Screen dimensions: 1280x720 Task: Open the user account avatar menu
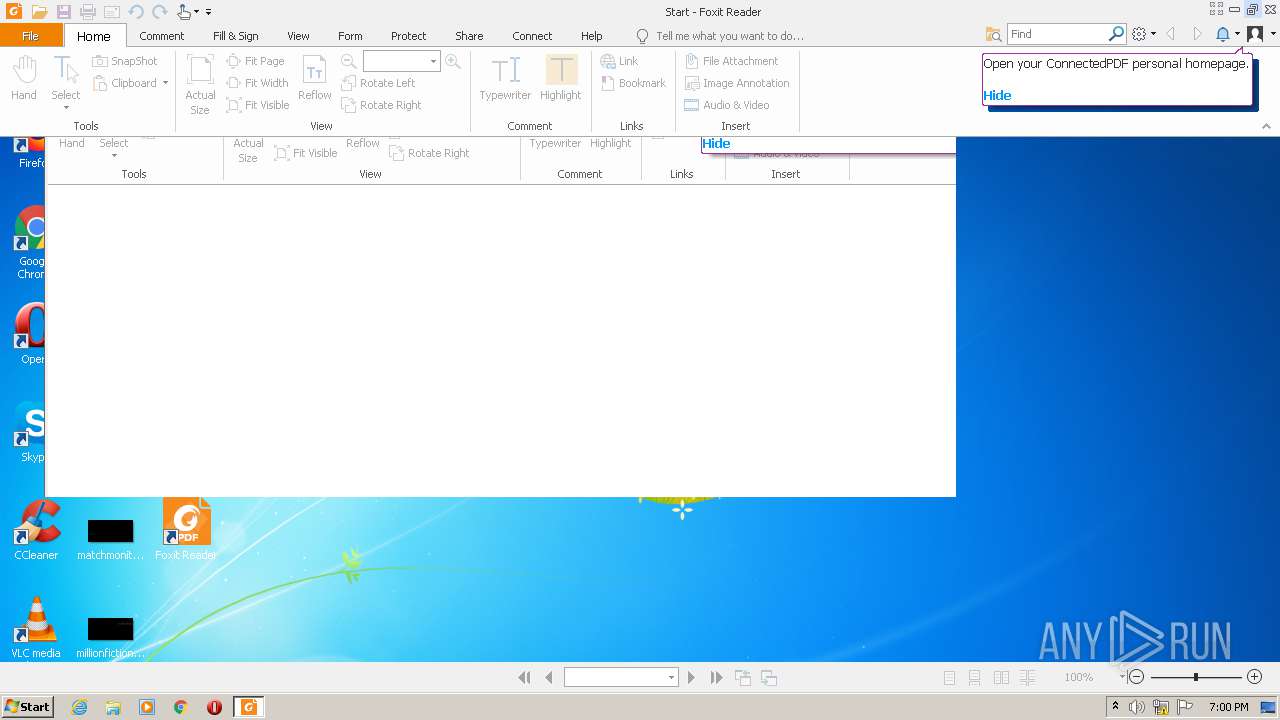point(1260,34)
